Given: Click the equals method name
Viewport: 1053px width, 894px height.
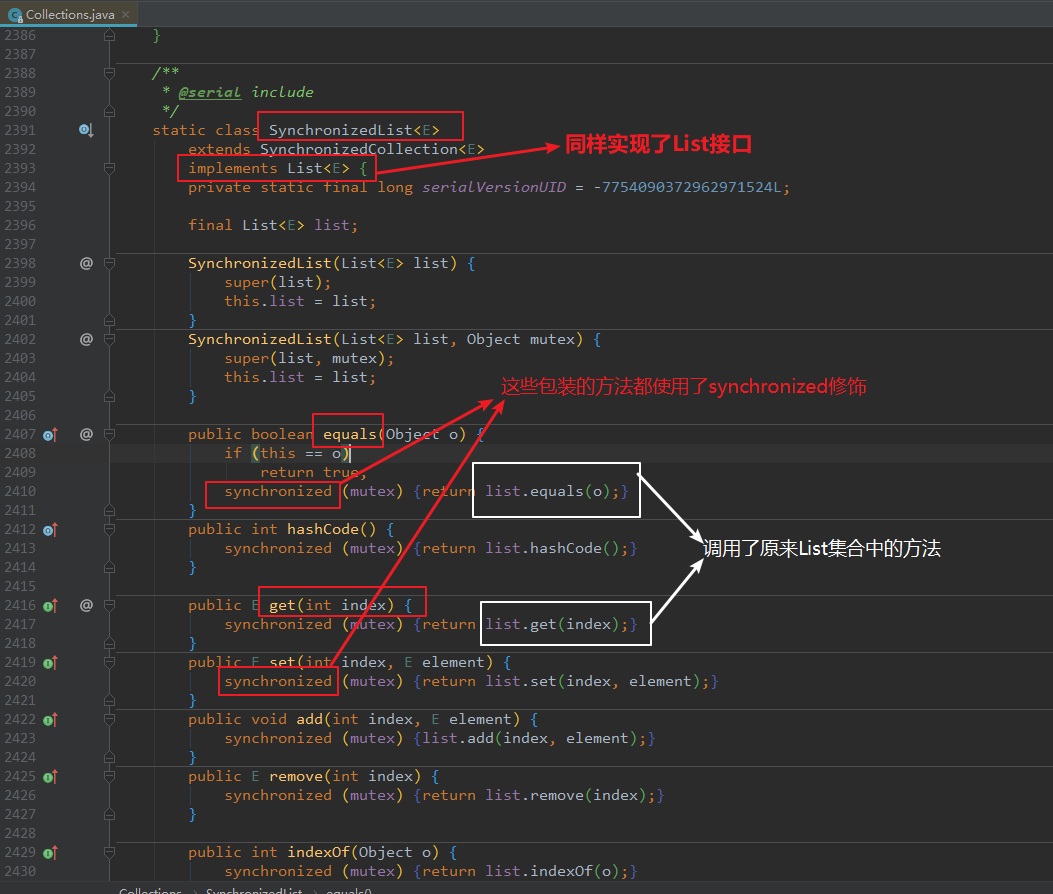Looking at the screenshot, I should tap(350, 435).
